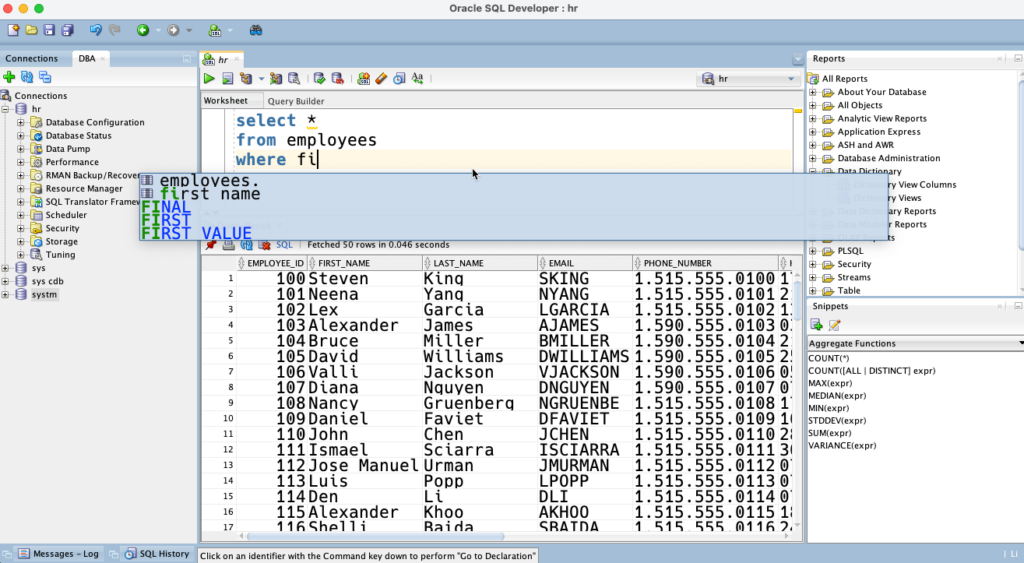This screenshot has height=563, width=1024.
Task: Delete selected row in result grid
Action: 264,245
